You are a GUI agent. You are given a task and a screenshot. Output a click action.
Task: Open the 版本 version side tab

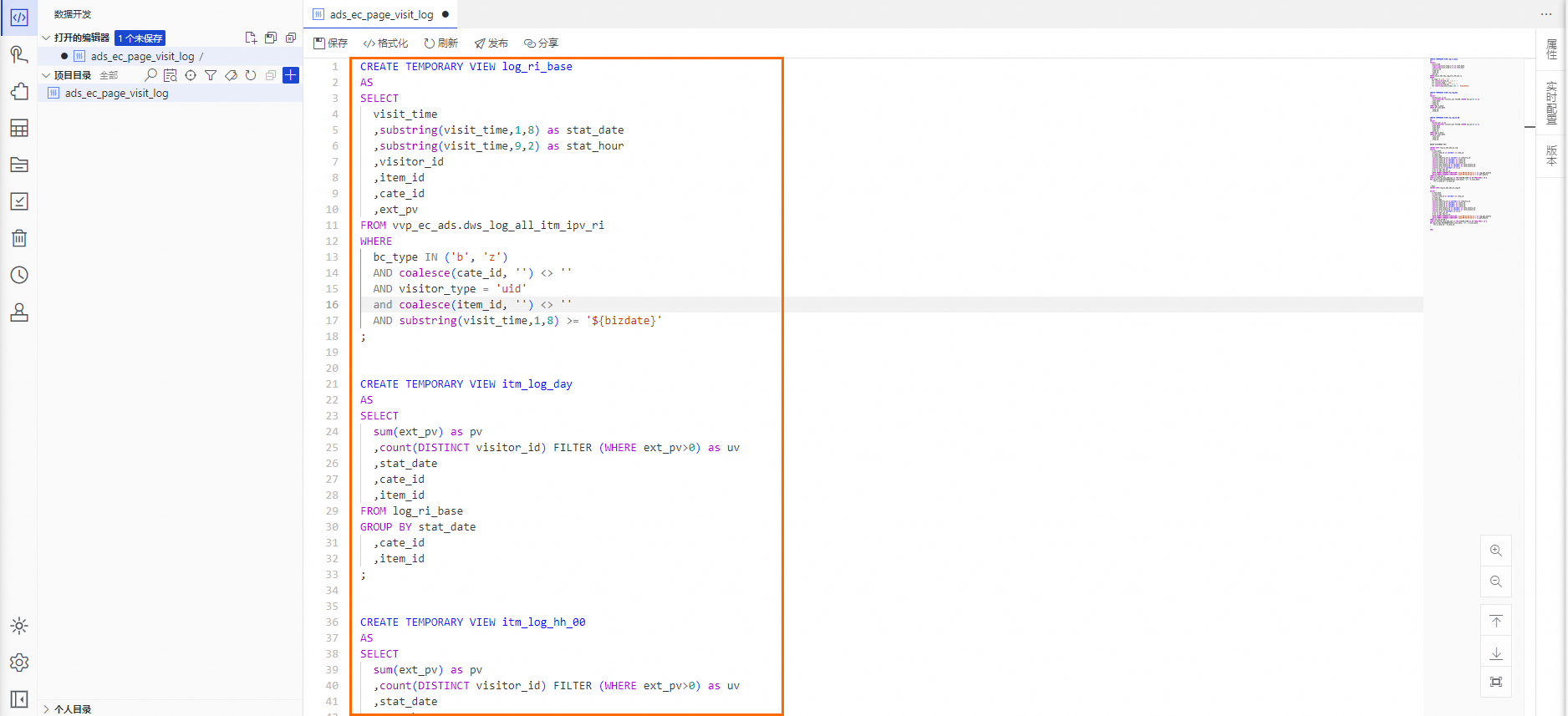pyautogui.click(x=1552, y=155)
